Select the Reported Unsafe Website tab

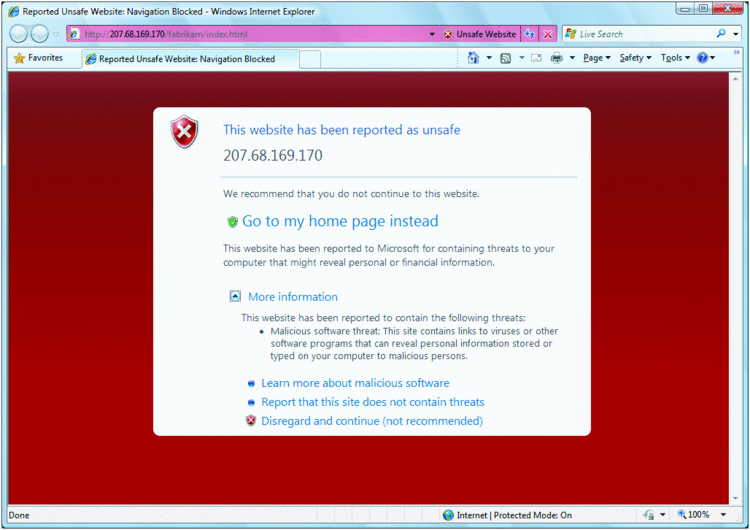pos(191,59)
